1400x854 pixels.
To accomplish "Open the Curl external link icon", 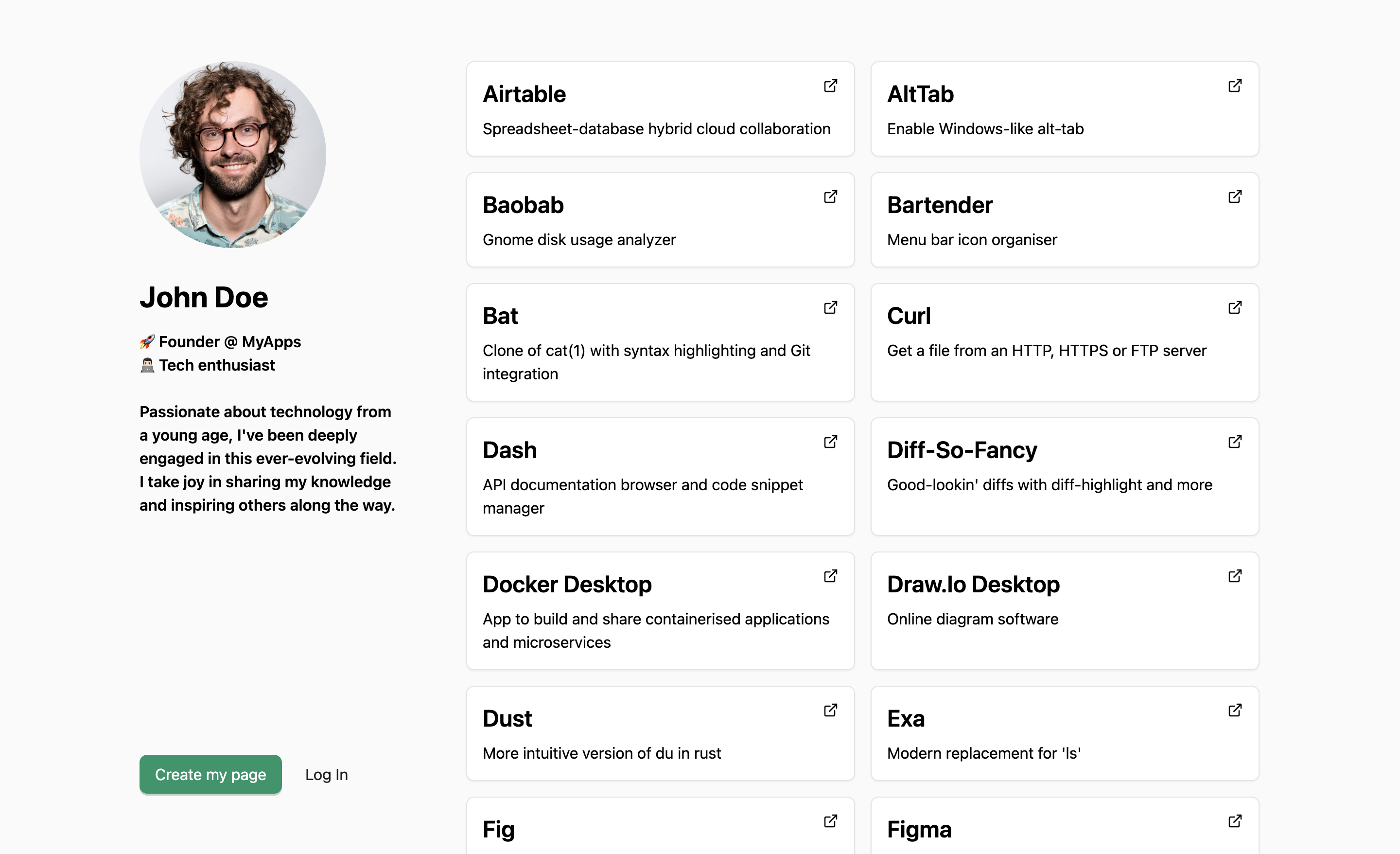I will [x=1235, y=307].
